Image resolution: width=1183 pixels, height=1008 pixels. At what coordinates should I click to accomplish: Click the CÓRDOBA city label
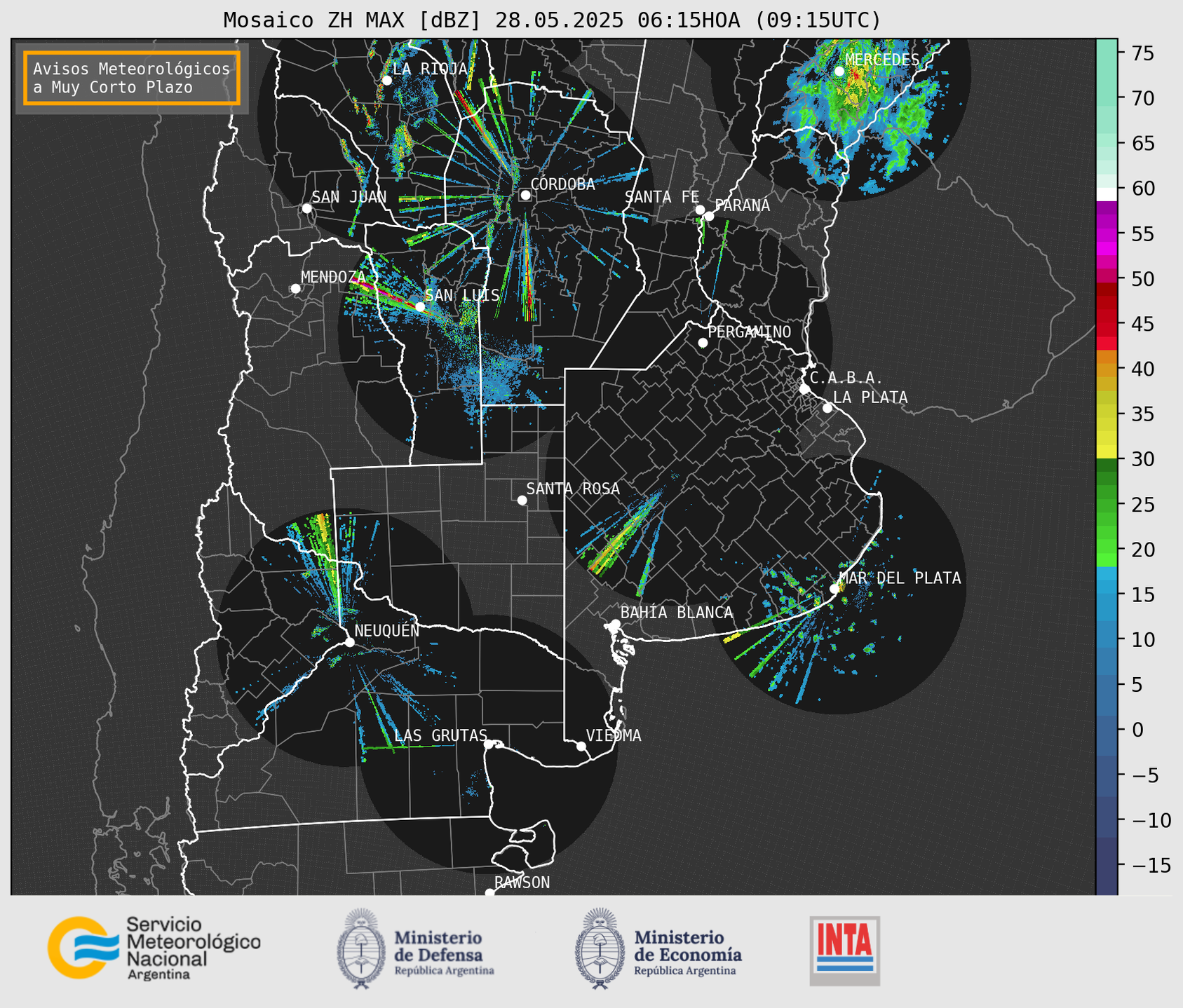[563, 184]
